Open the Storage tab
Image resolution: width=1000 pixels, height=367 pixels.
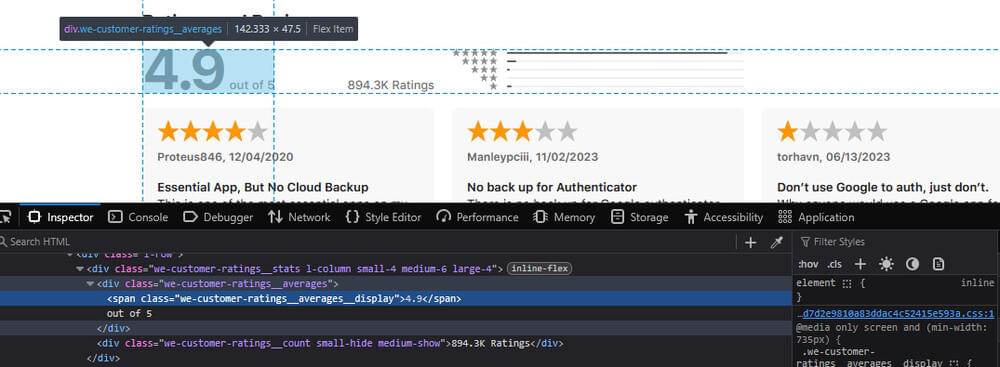640,217
